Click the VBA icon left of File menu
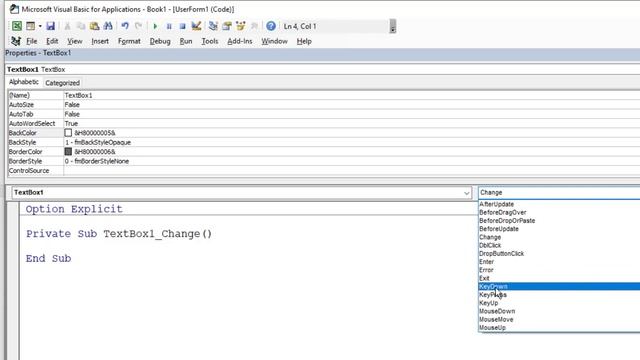The height and width of the screenshot is (360, 640). (16, 41)
